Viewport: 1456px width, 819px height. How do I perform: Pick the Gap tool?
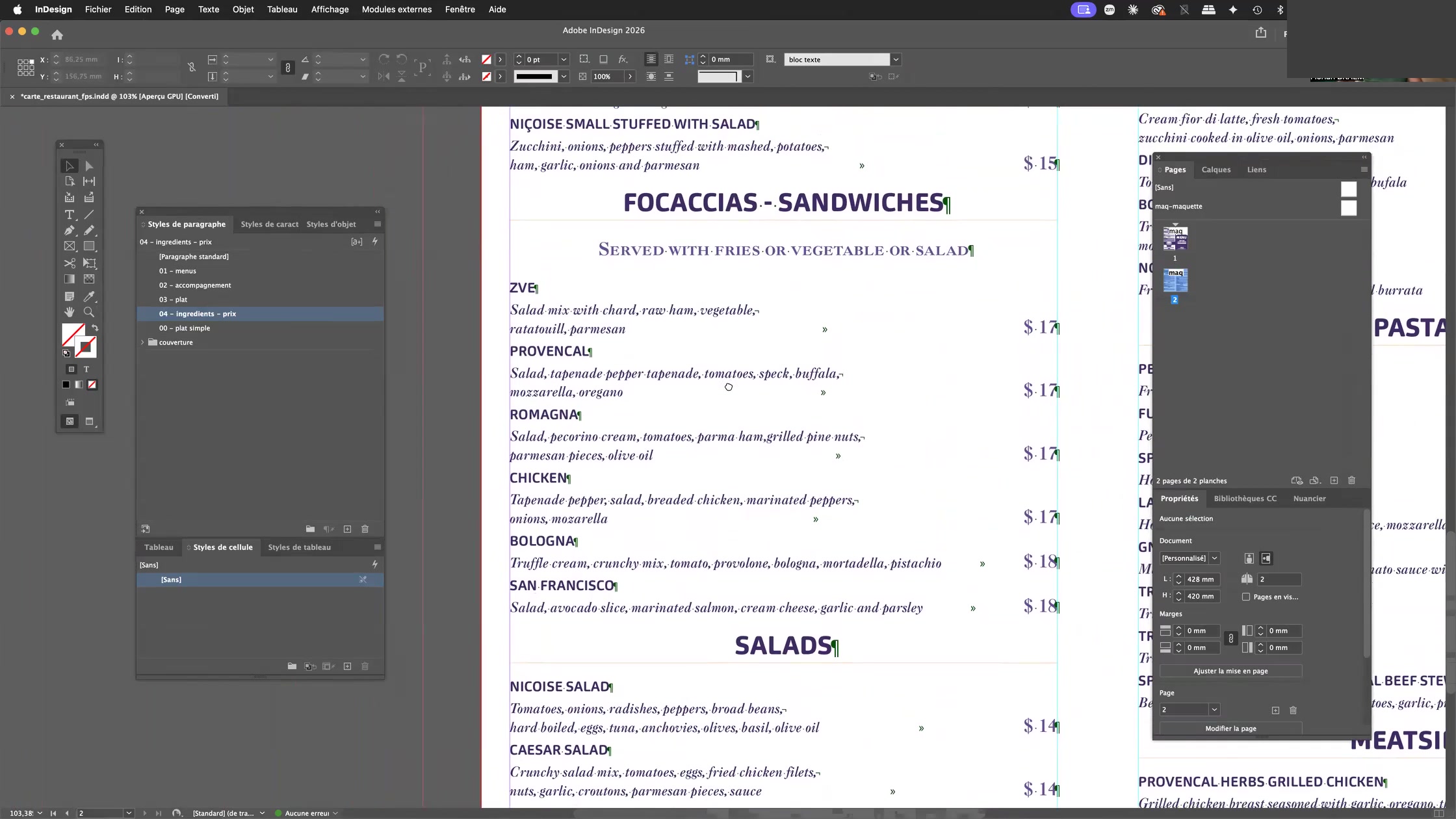click(89, 181)
